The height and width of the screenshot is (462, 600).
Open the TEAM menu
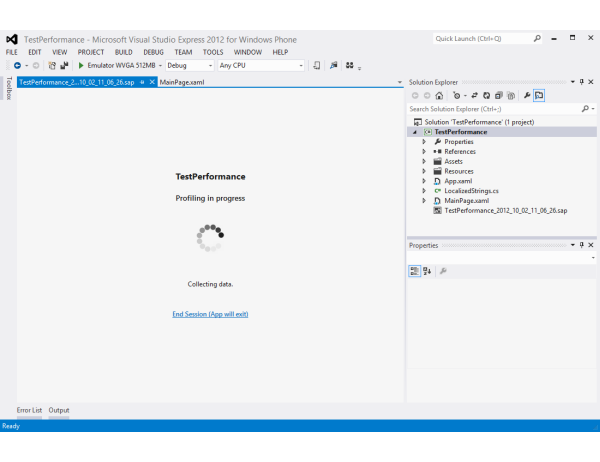pyautogui.click(x=183, y=52)
